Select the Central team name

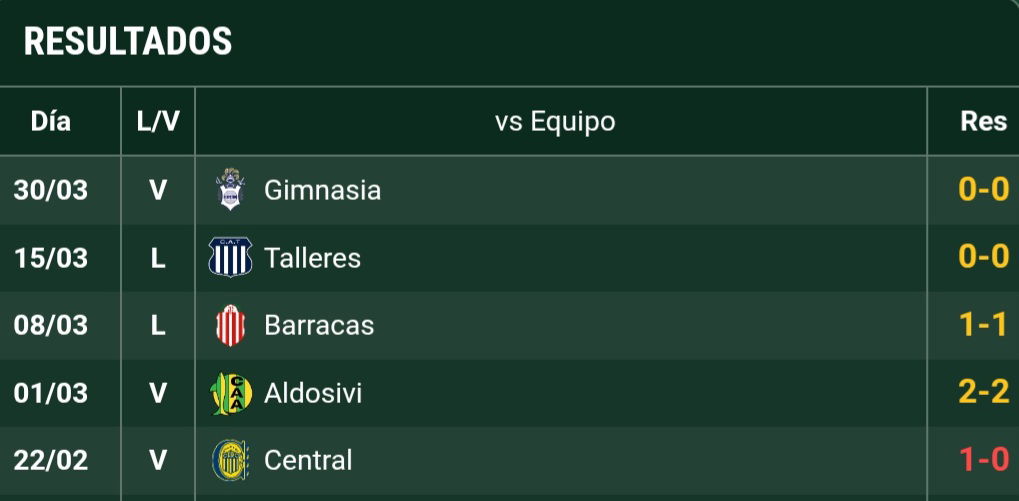pos(308,460)
